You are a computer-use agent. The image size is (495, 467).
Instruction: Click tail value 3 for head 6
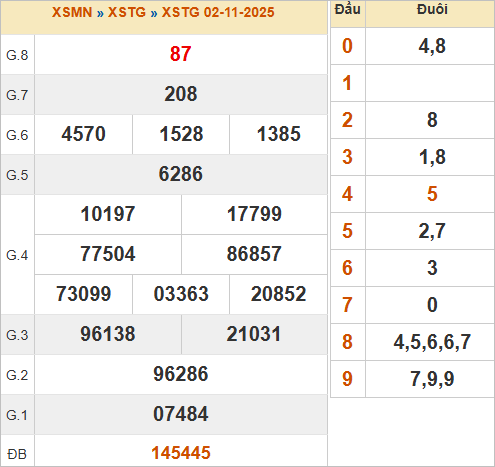pos(432,268)
